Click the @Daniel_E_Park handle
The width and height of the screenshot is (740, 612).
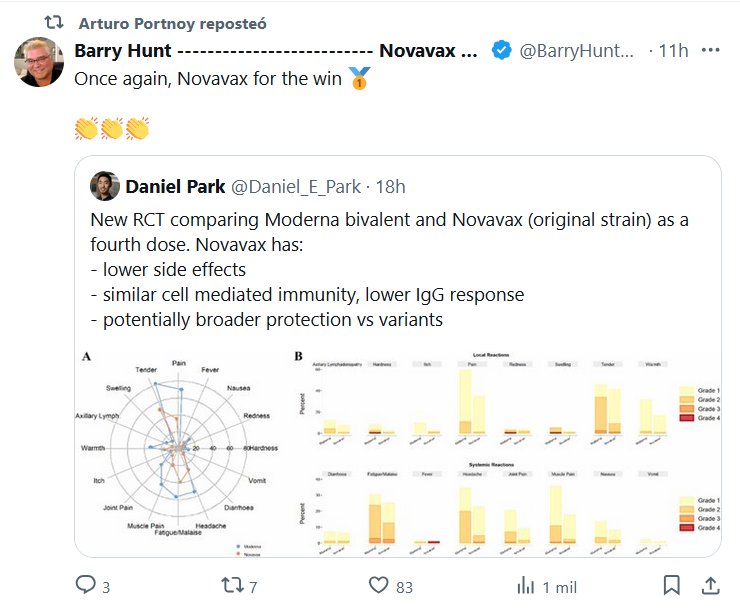point(296,186)
